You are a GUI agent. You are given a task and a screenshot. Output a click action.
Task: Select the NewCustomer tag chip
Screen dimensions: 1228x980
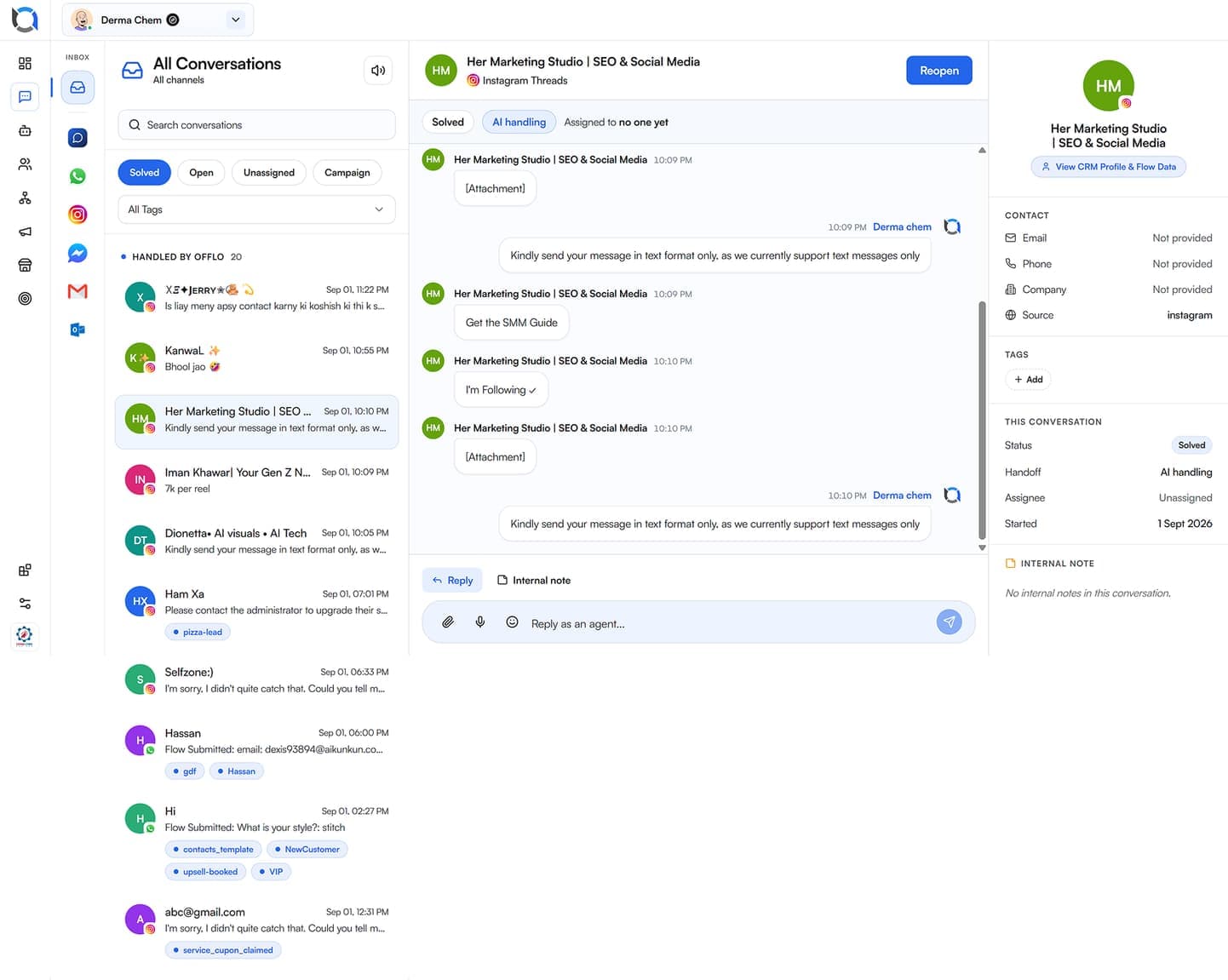(x=307, y=850)
